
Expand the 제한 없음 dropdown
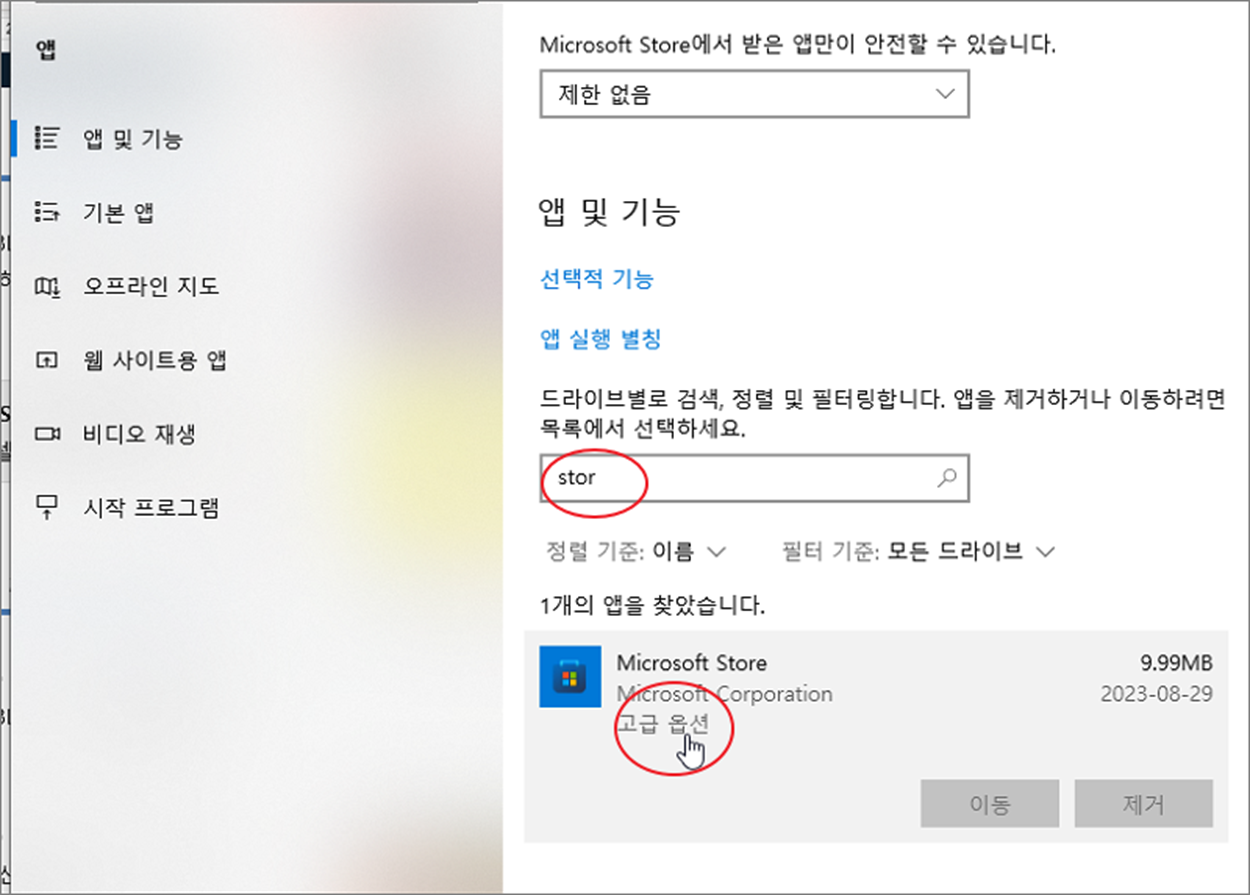[754, 94]
